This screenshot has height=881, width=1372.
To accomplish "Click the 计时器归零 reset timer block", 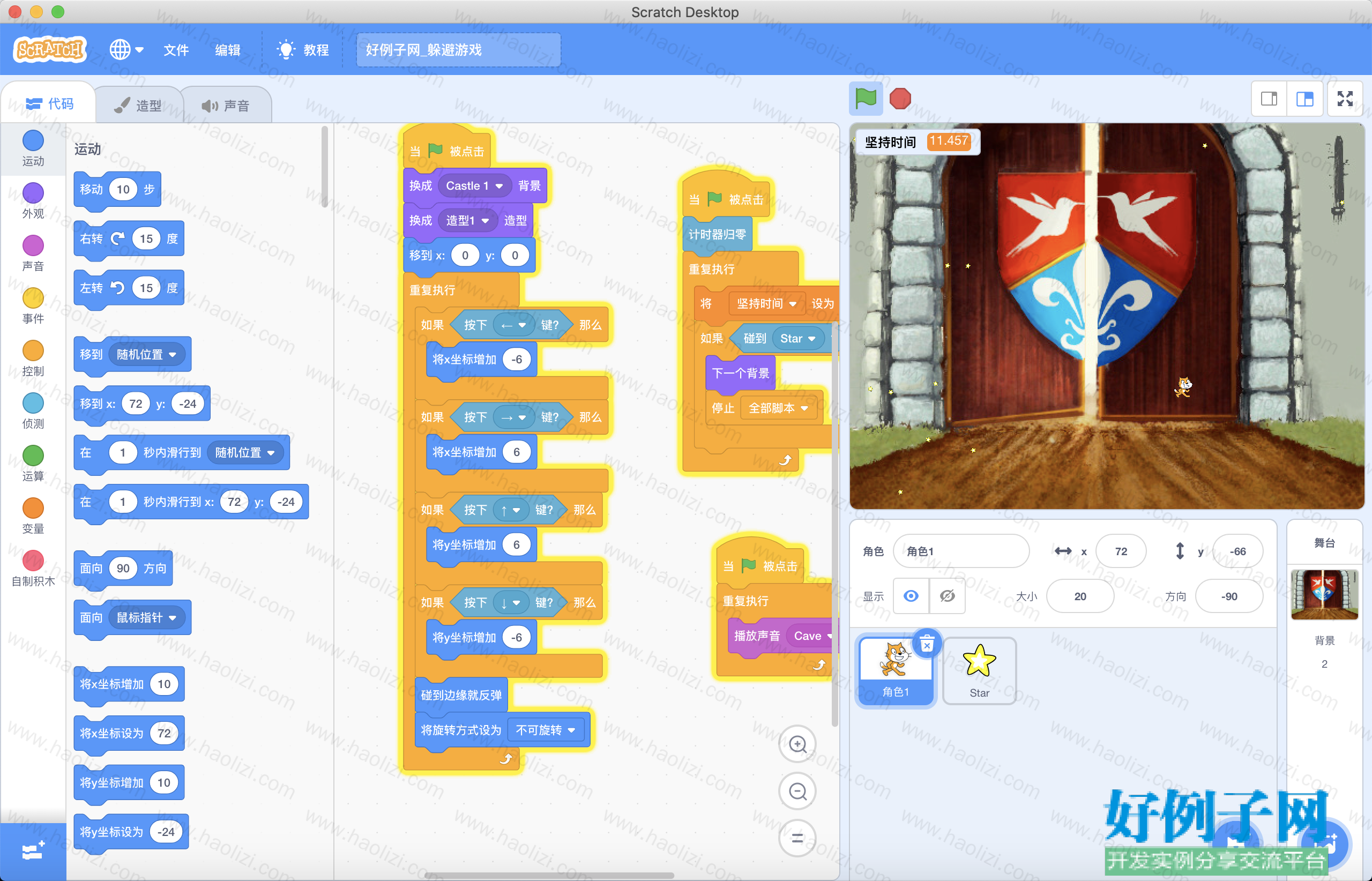I will [x=718, y=235].
